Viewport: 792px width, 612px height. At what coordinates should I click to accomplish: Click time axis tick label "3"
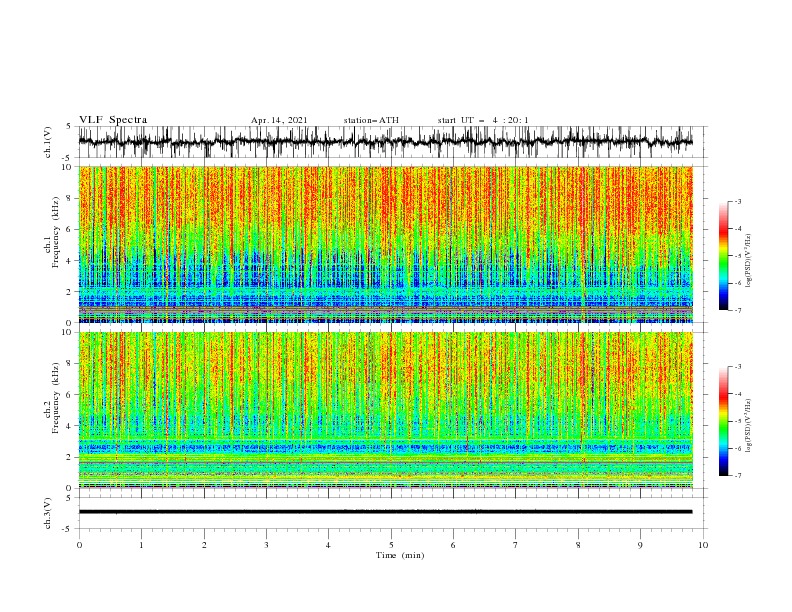266,545
